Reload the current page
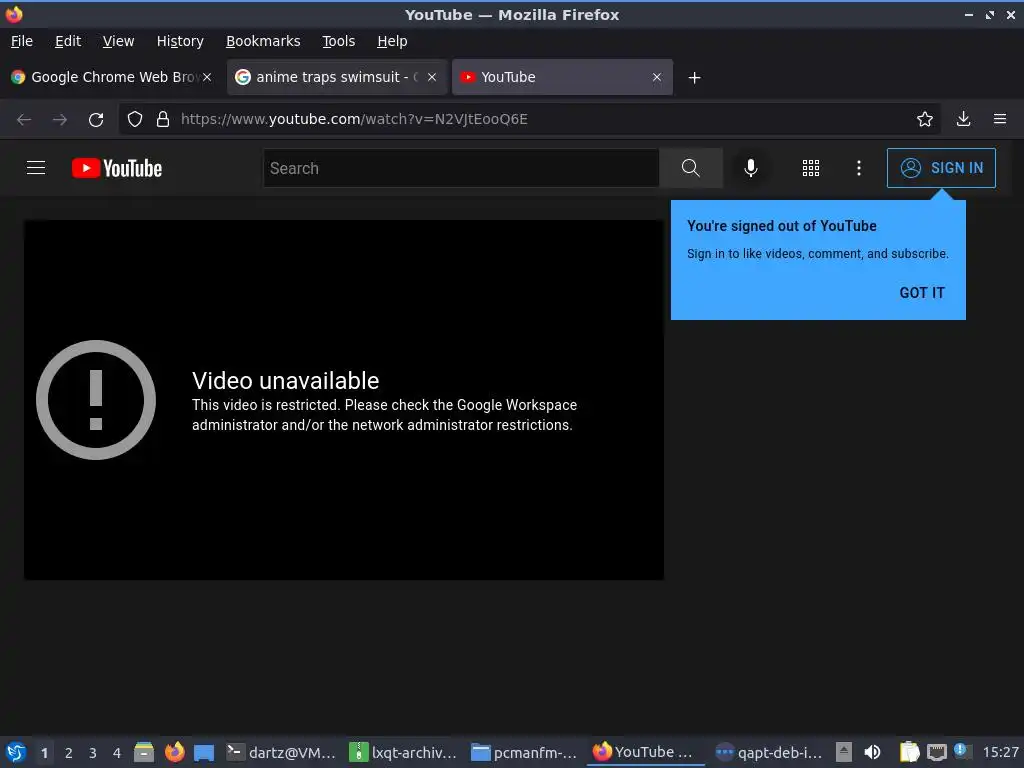Screen dimensions: 1024x768 96,120
